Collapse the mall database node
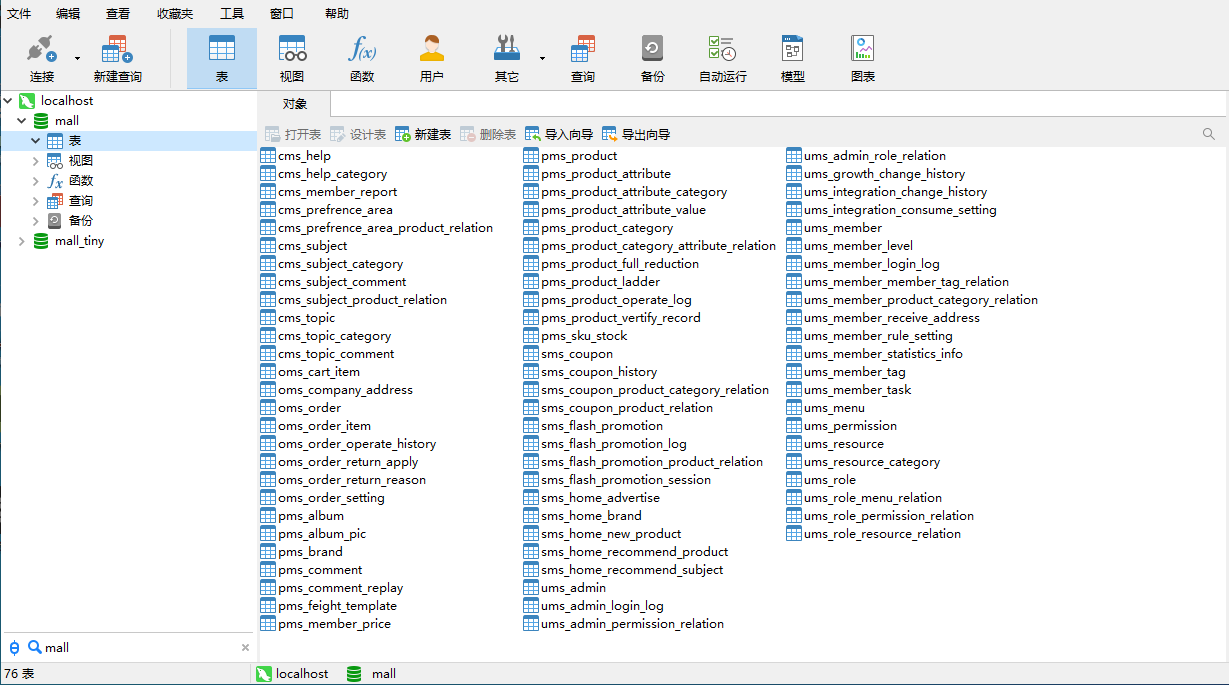 [22, 121]
